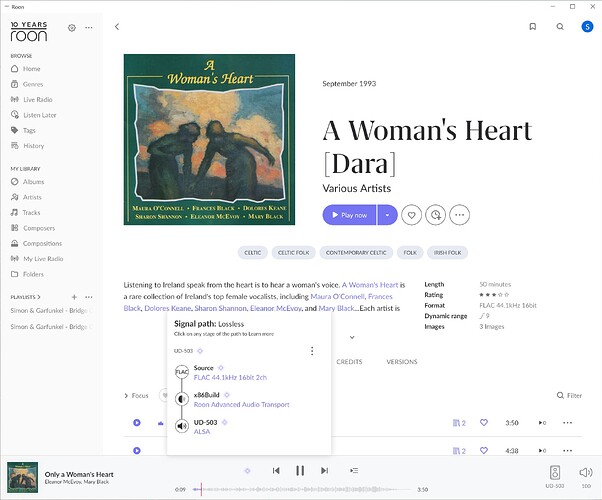Click the album star rating

coord(494,295)
